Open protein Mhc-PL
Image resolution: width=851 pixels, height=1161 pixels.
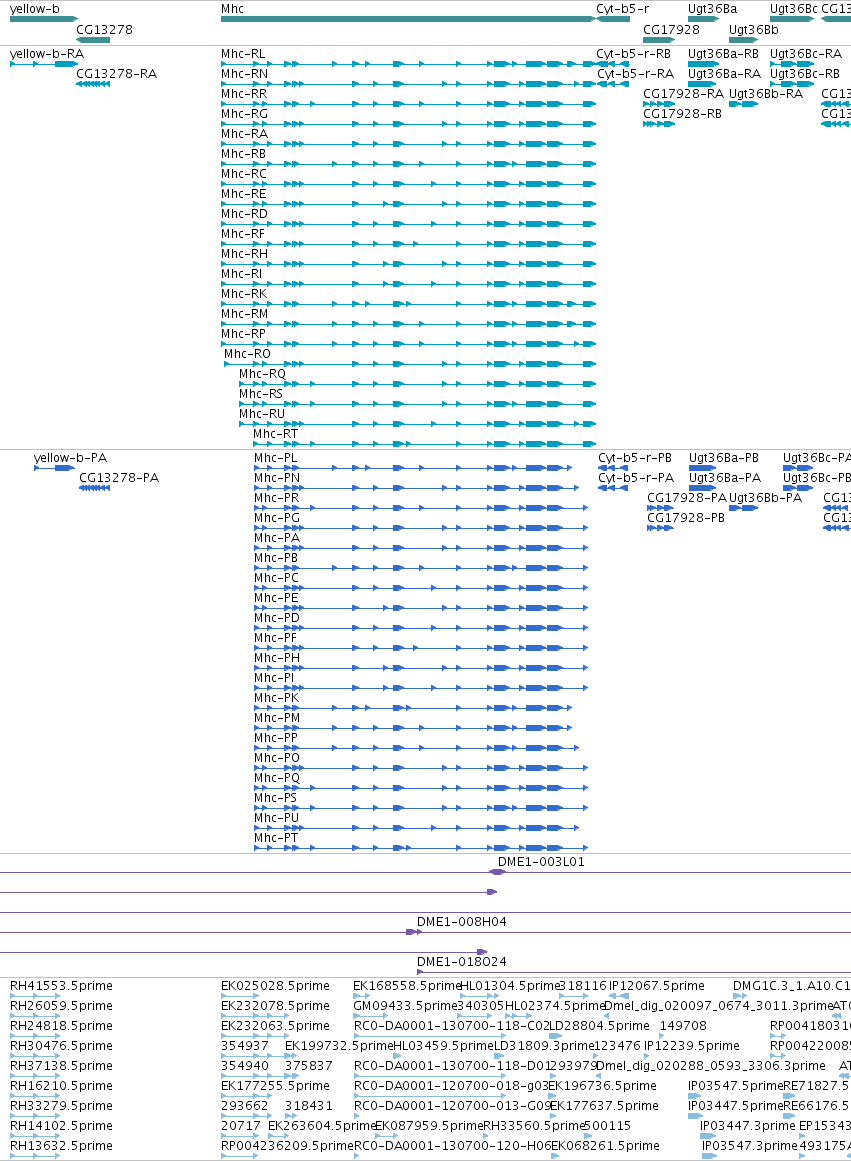[x=276, y=458]
